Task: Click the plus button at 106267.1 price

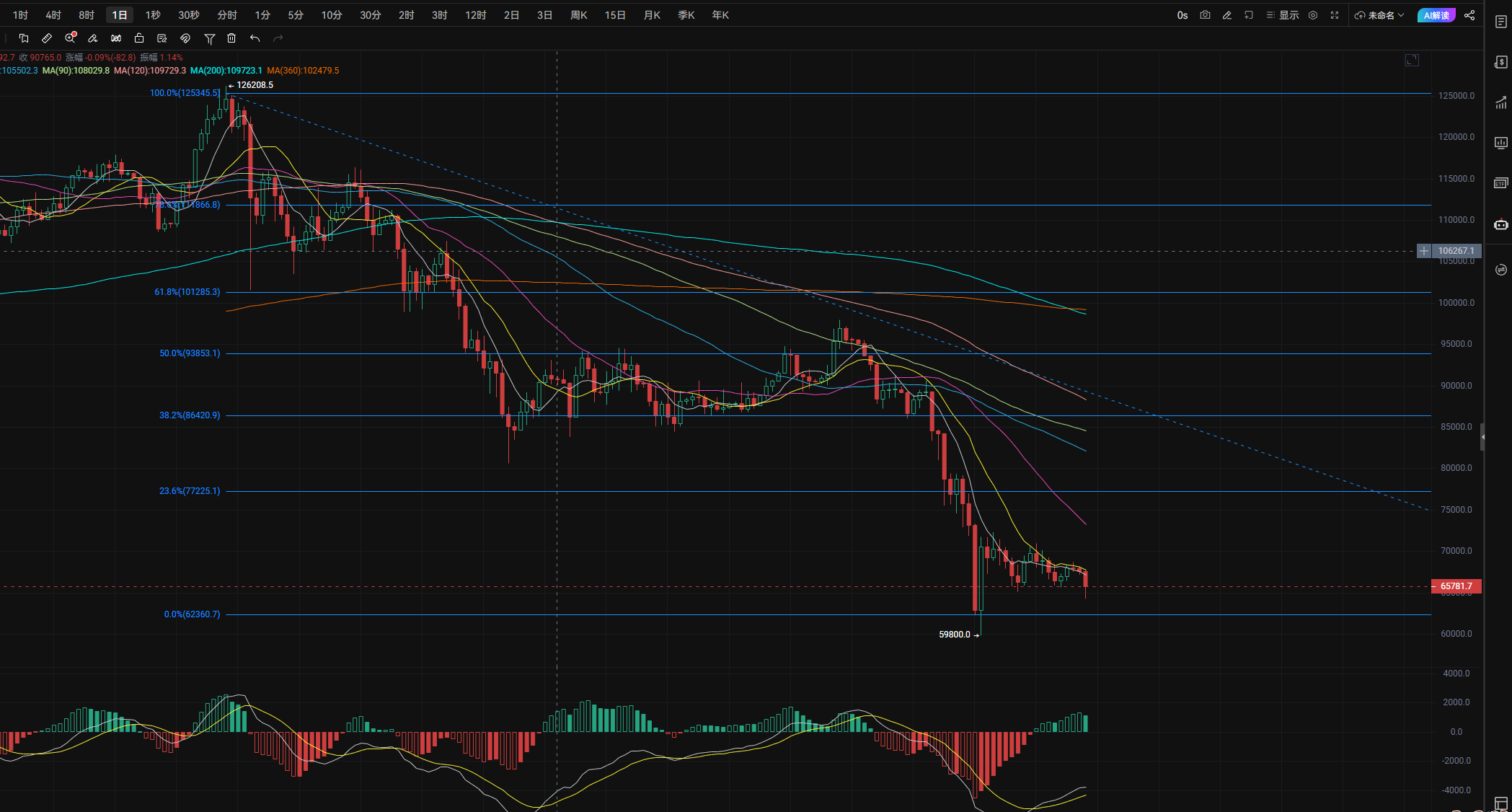Action: 1424,251
